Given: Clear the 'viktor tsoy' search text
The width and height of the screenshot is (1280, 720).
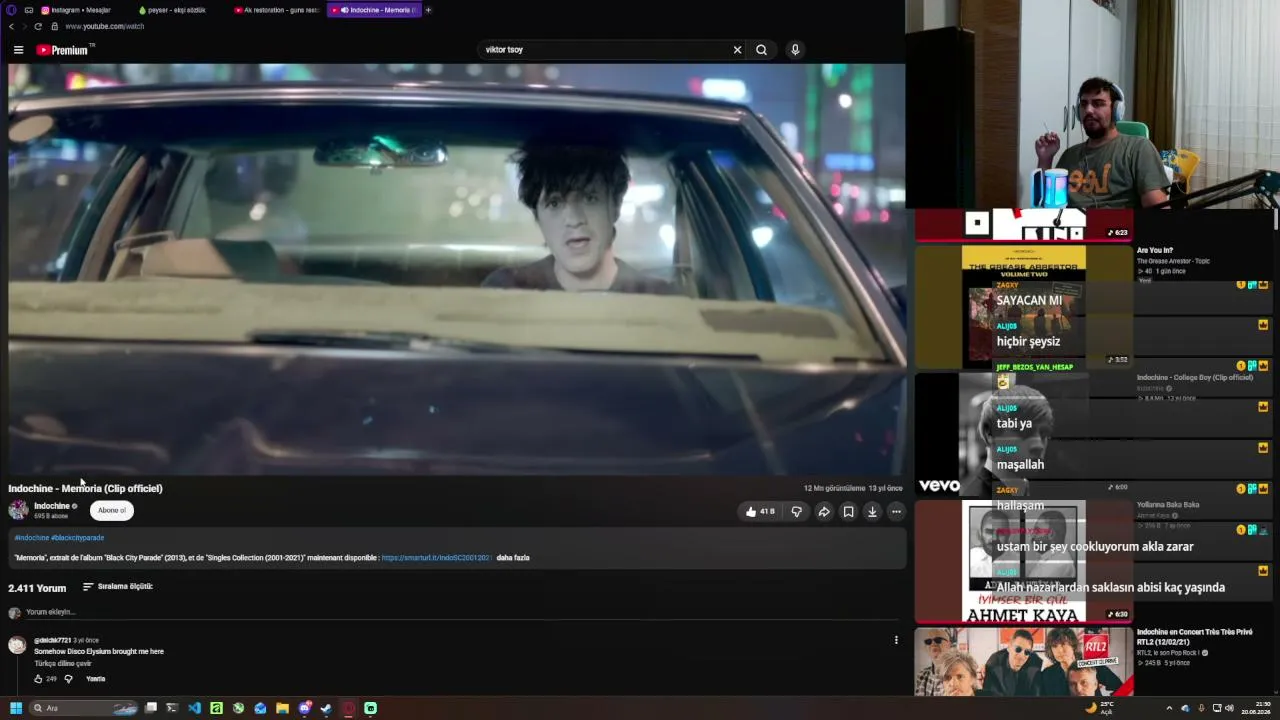Looking at the screenshot, I should (737, 50).
